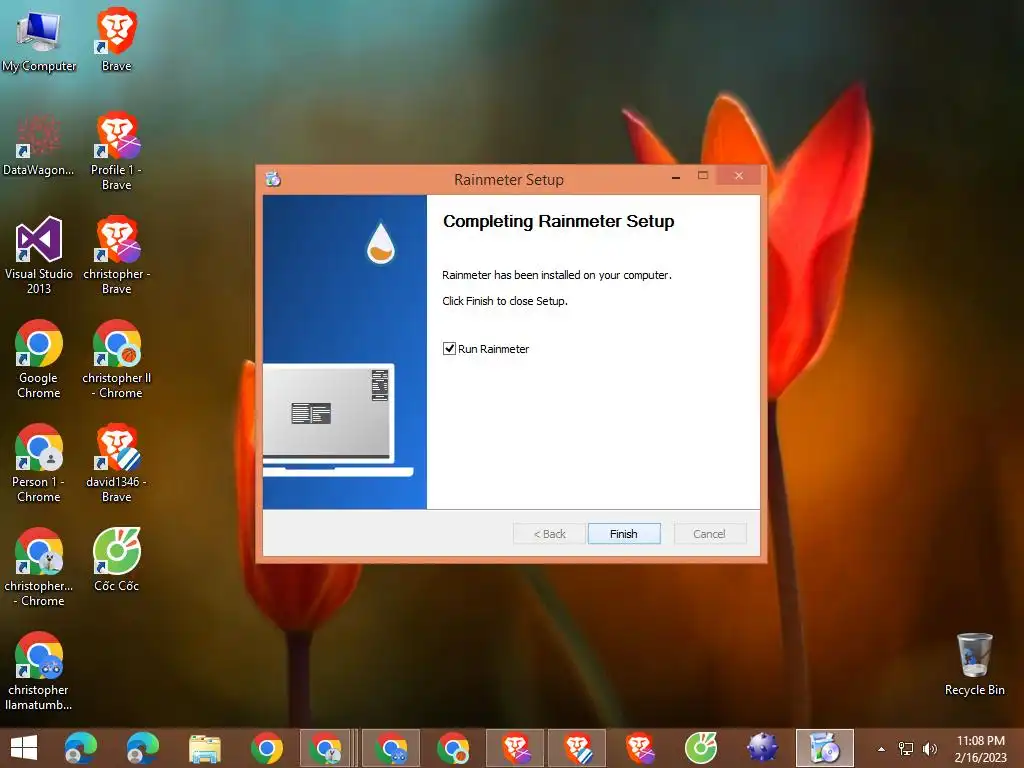Select the christopher - Brave desktop shortcut
The height and width of the screenshot is (768, 1024).
pyautogui.click(x=116, y=255)
